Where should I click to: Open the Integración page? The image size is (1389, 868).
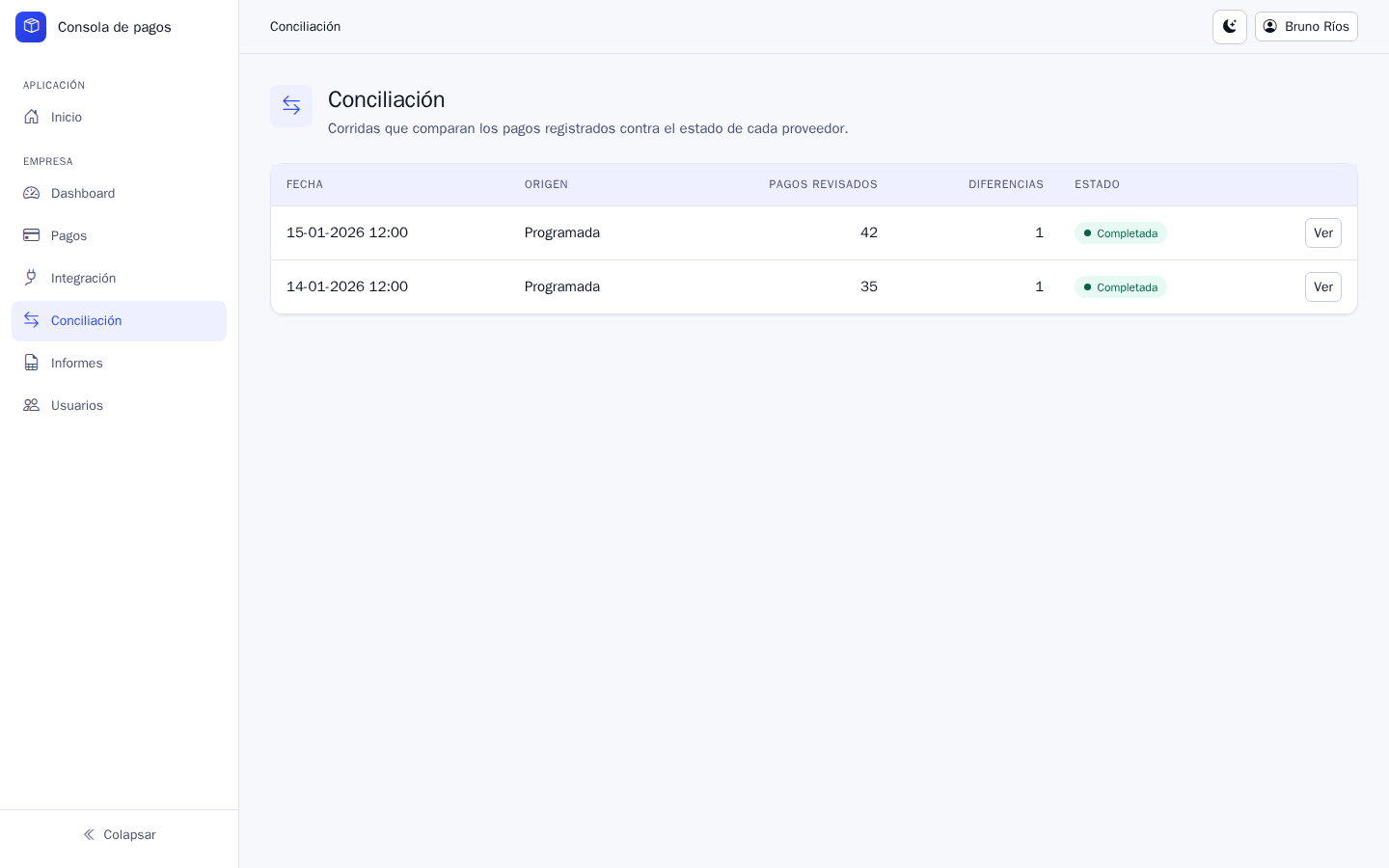120,278
